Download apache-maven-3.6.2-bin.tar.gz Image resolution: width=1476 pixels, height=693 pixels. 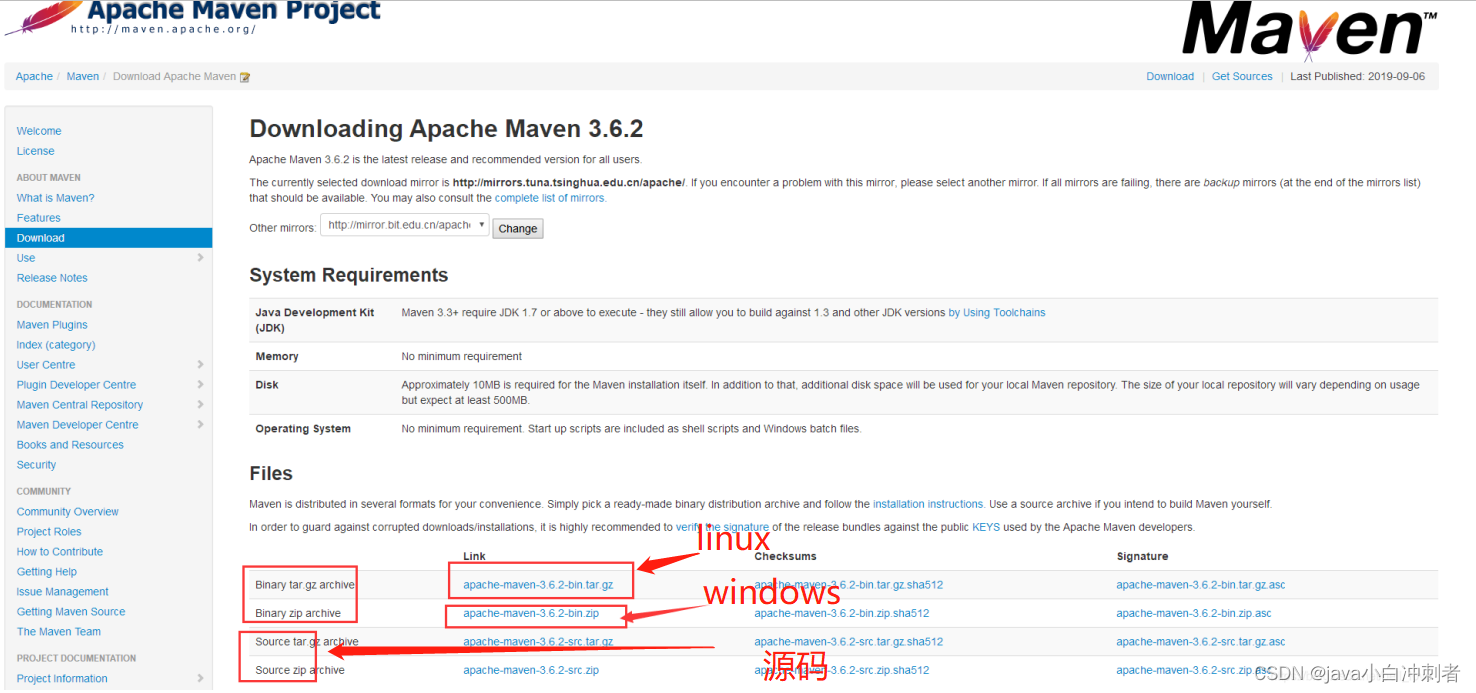[538, 585]
